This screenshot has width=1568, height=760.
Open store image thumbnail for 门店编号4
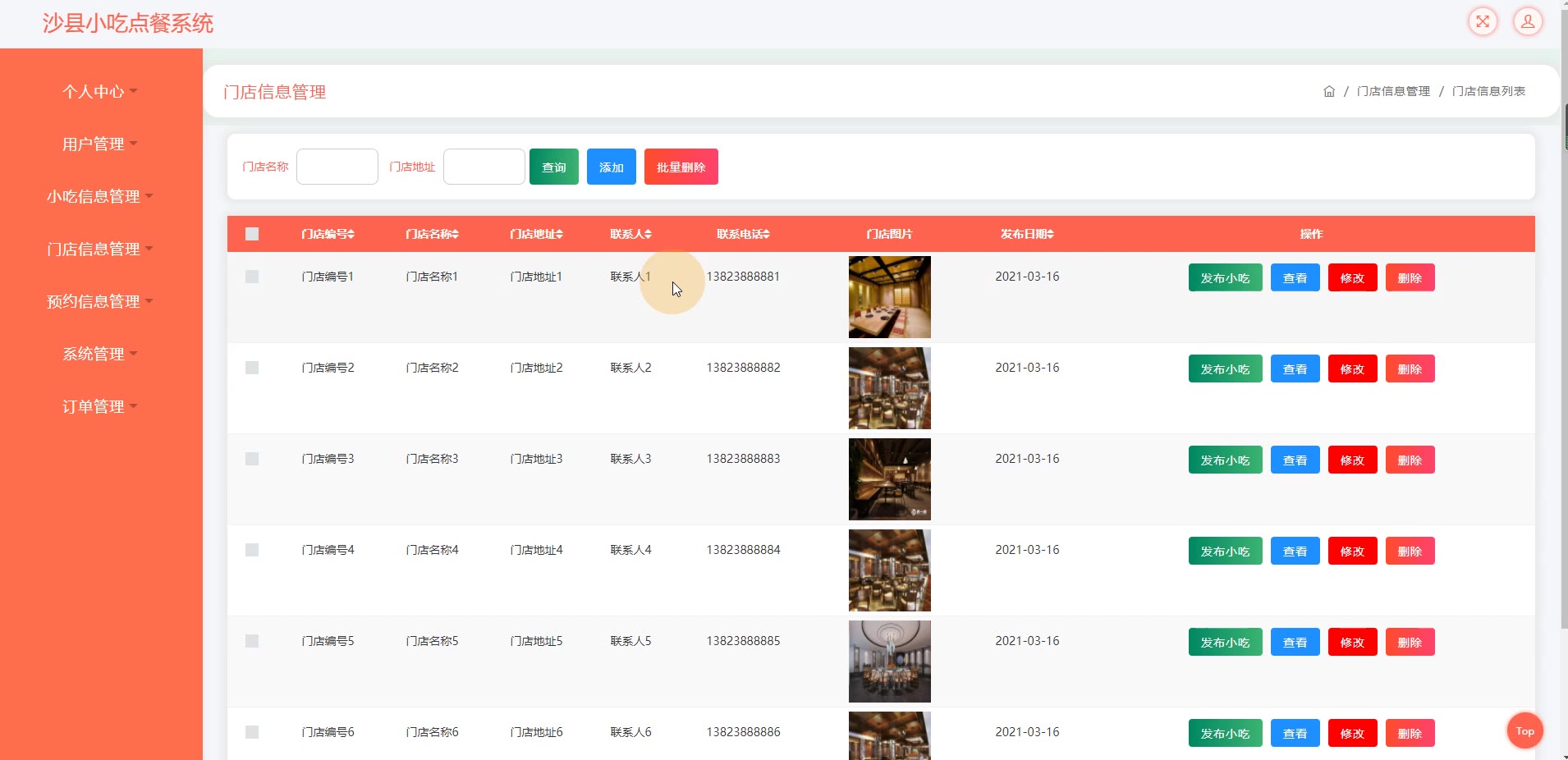pos(890,570)
